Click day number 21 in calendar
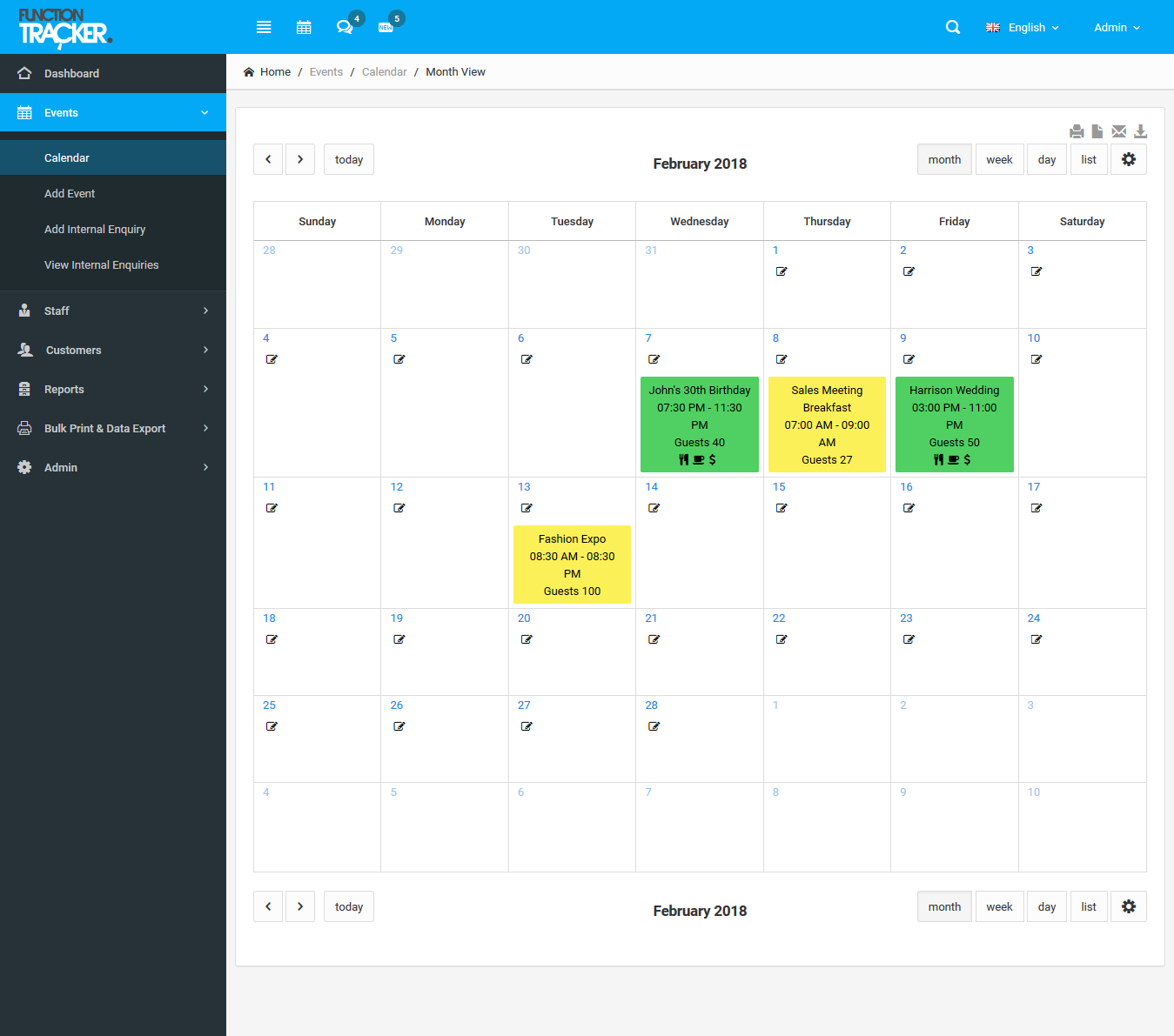 point(651,618)
